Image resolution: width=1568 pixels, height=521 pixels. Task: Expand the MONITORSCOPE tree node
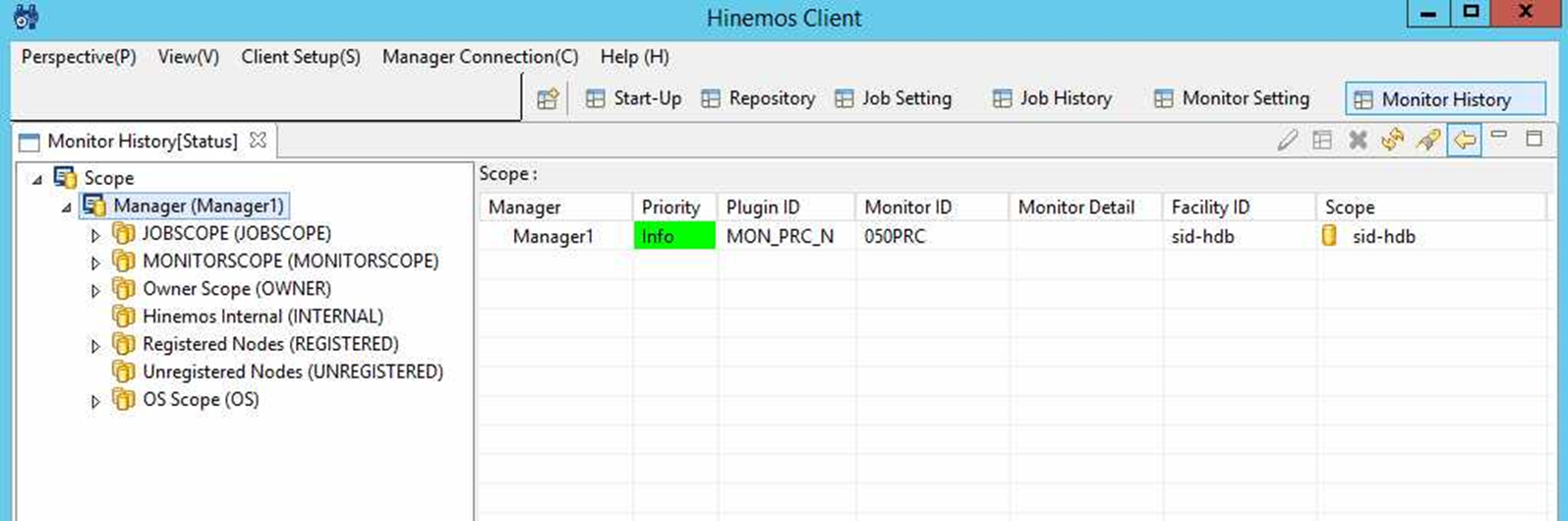[x=95, y=262]
